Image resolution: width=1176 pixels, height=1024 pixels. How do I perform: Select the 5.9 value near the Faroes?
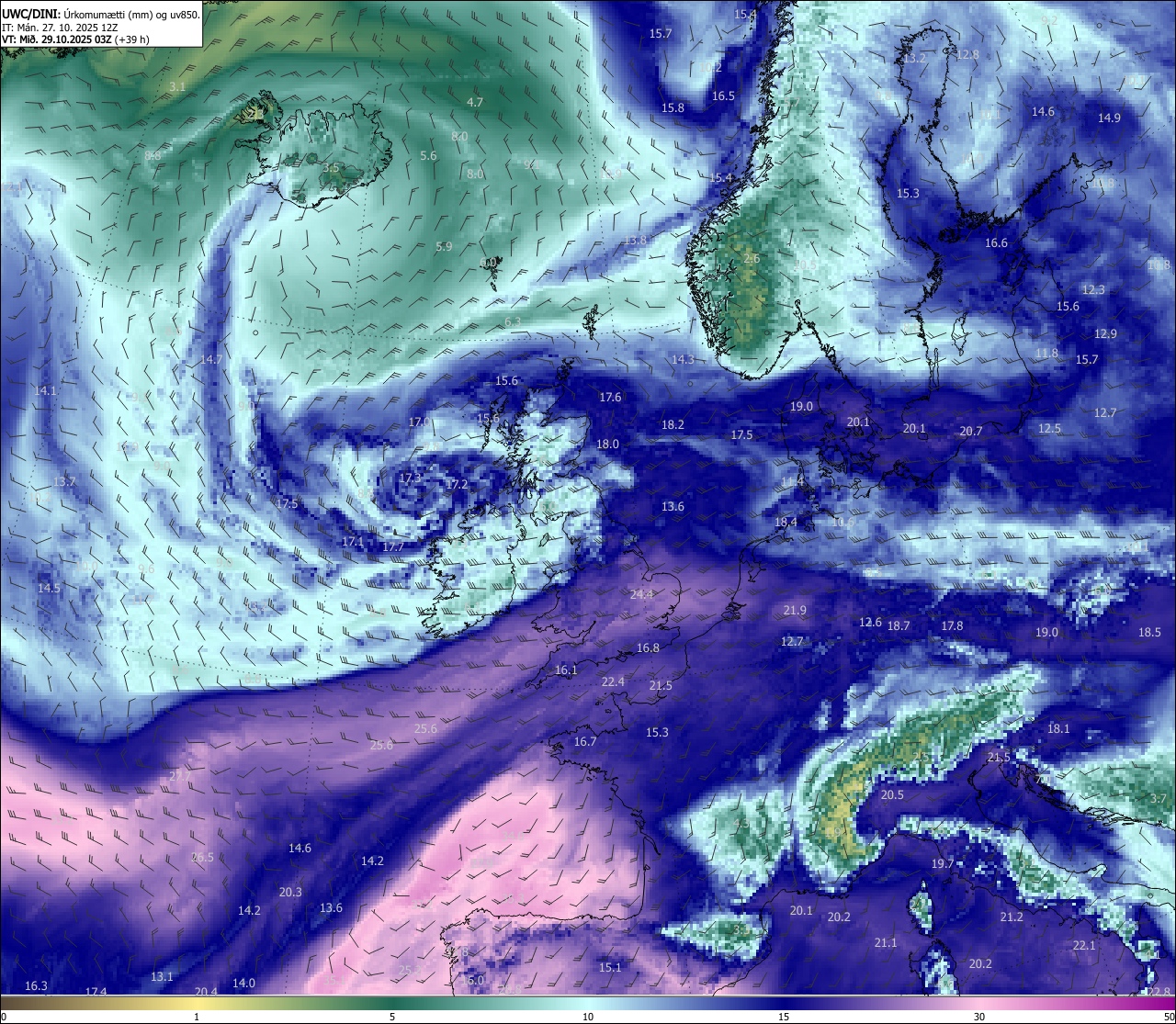(444, 246)
